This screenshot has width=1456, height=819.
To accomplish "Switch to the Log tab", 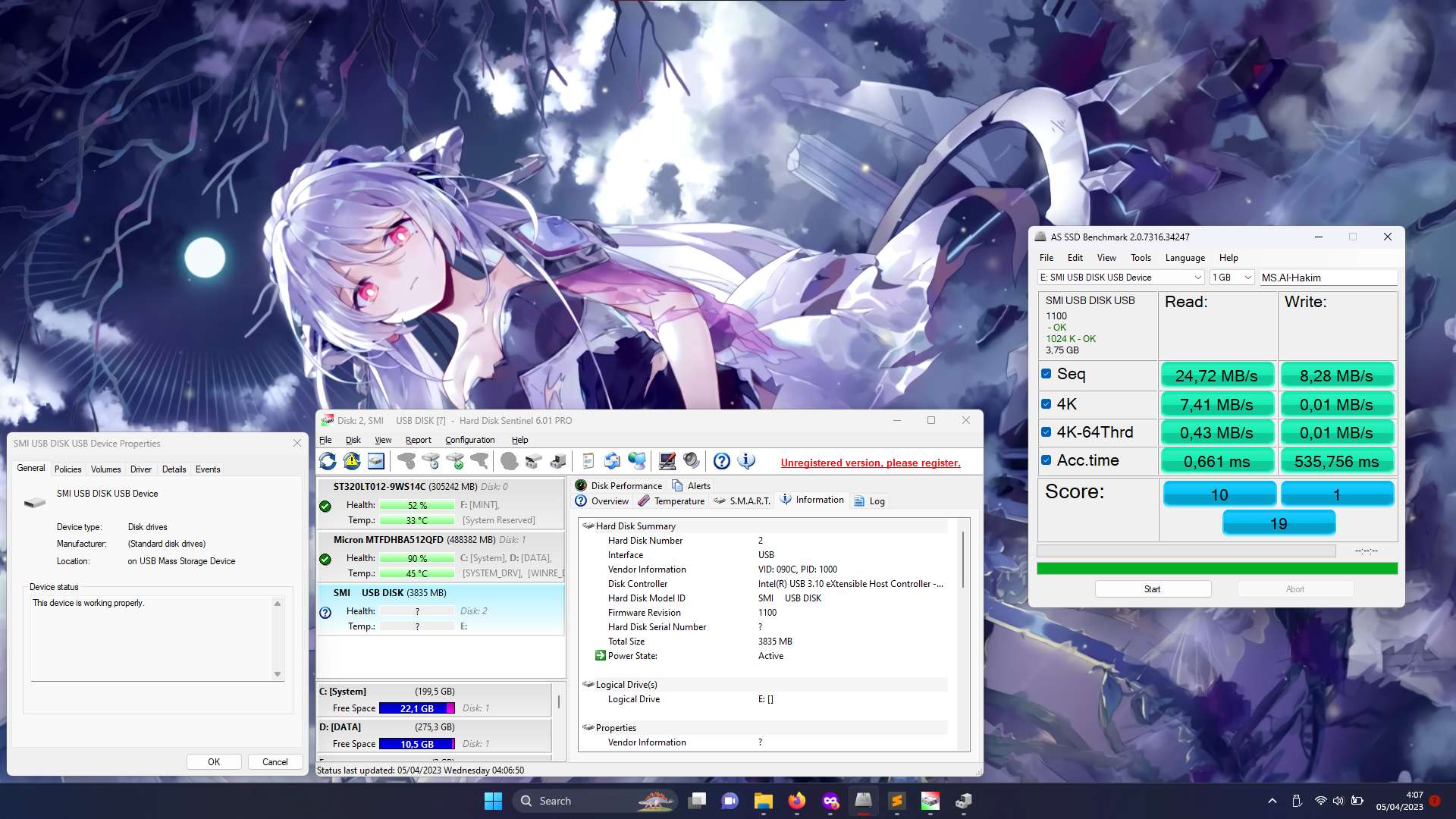I will pyautogui.click(x=869, y=501).
